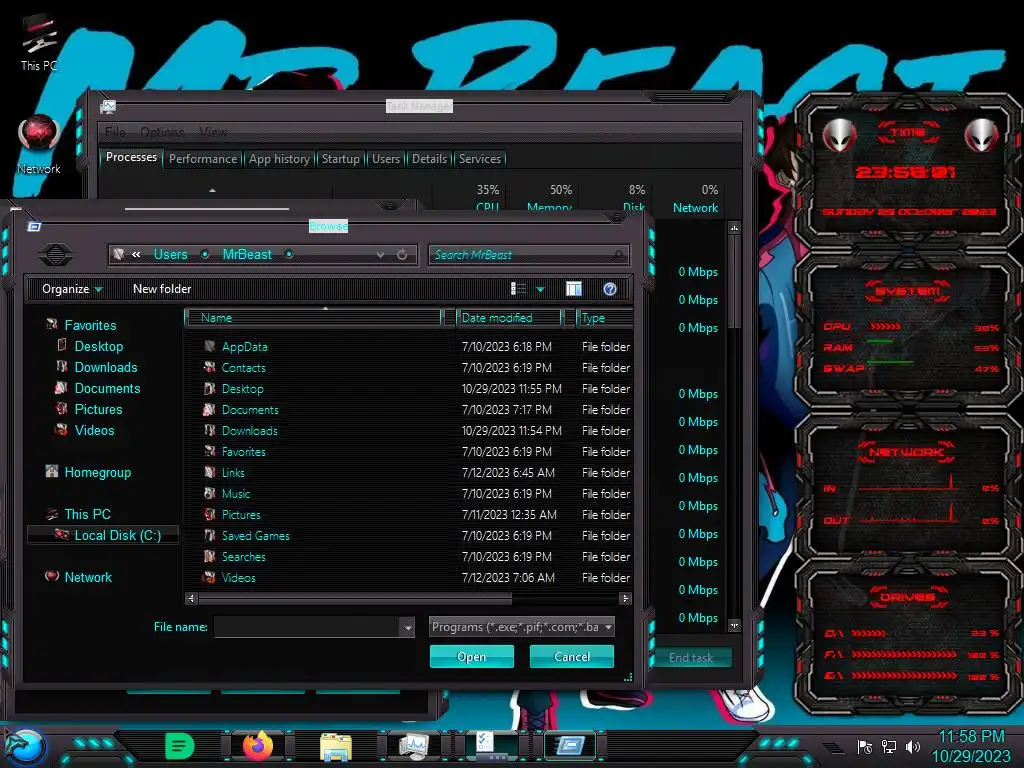Click refresh icon in address bar
Screen dimensions: 1024x768
pyautogui.click(x=402, y=255)
